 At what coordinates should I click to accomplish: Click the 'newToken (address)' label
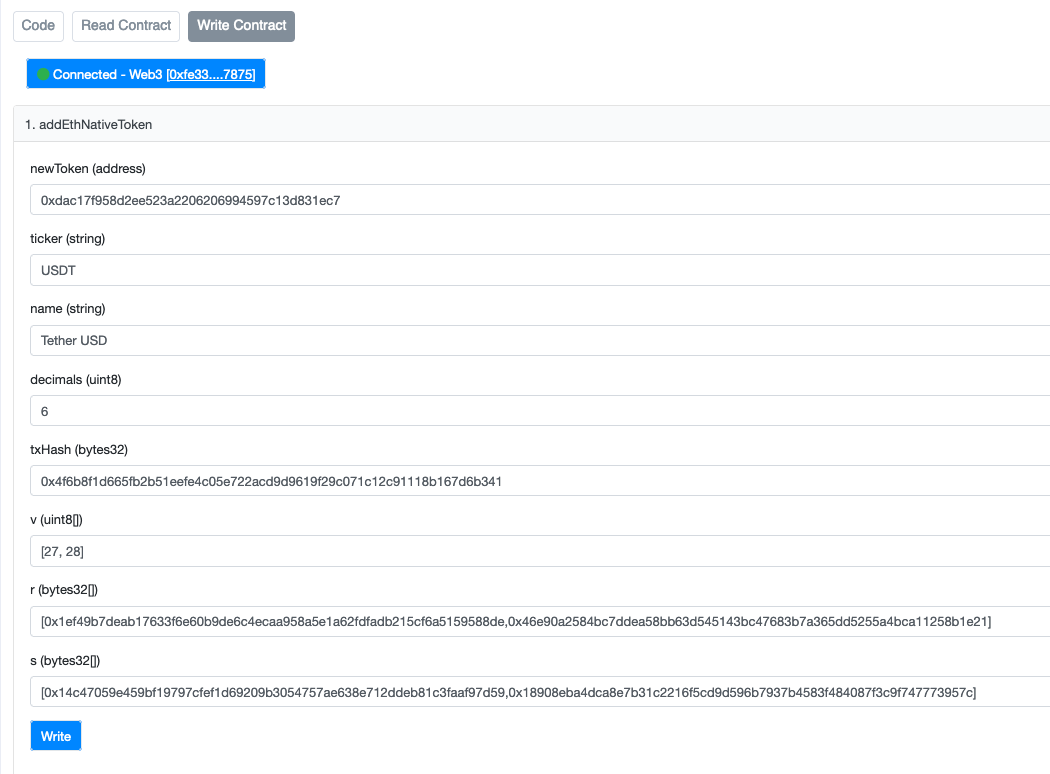[88, 169]
